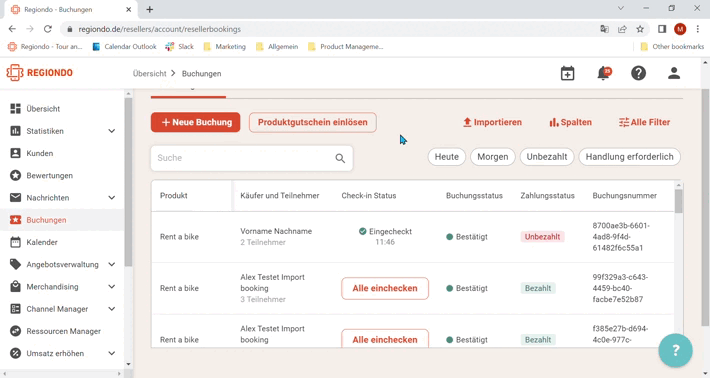Open the user account profile icon

[x=674, y=73]
